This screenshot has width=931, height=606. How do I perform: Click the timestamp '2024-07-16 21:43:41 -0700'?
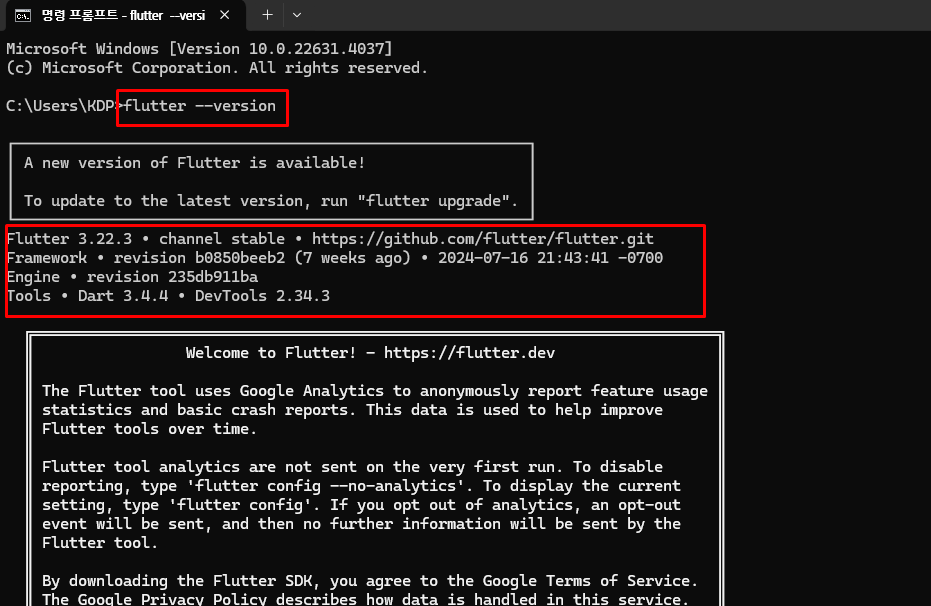click(550, 258)
